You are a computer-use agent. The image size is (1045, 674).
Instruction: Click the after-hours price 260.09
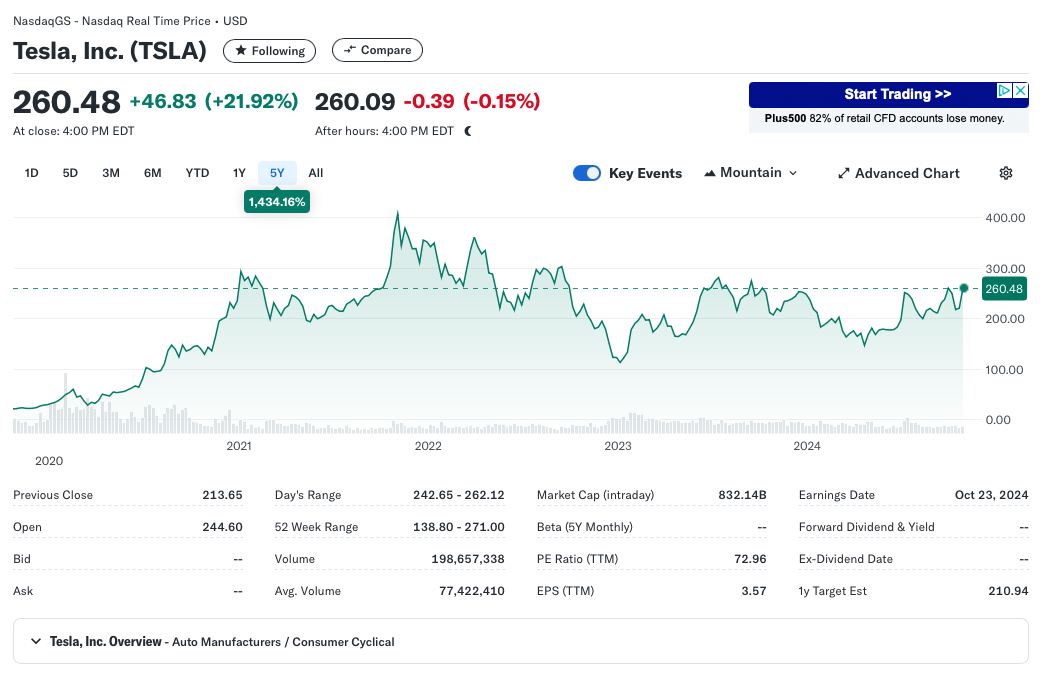355,101
